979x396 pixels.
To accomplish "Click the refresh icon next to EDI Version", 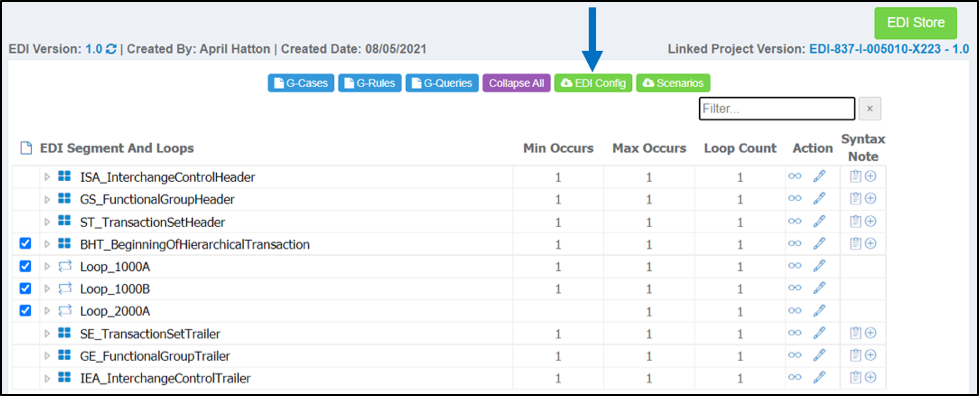I will [x=111, y=49].
